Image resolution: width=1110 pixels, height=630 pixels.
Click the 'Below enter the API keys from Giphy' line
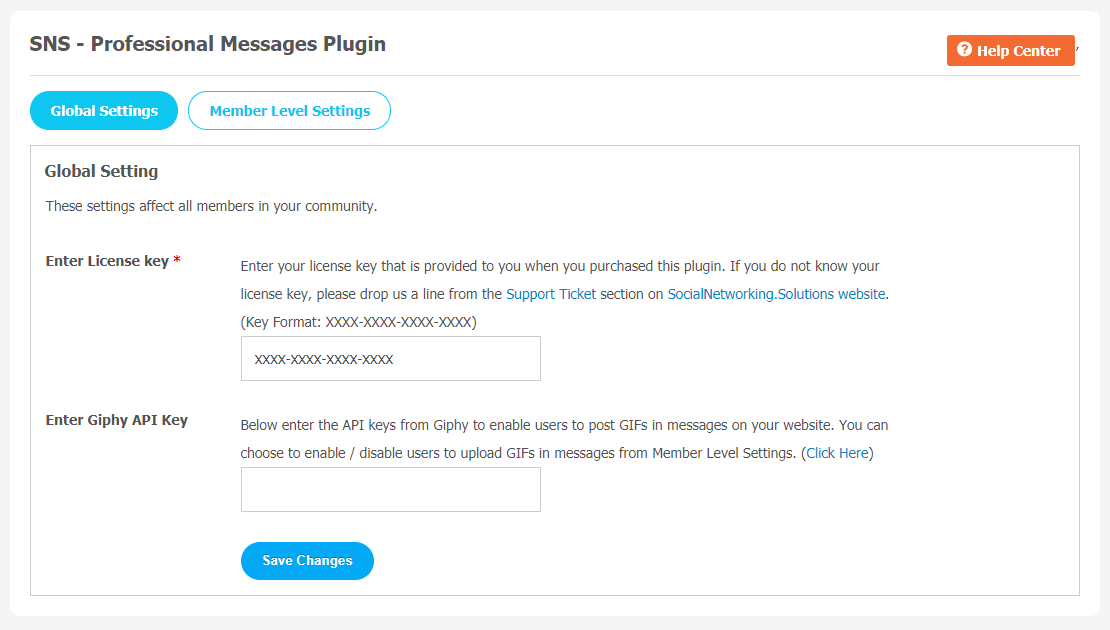click(x=564, y=425)
